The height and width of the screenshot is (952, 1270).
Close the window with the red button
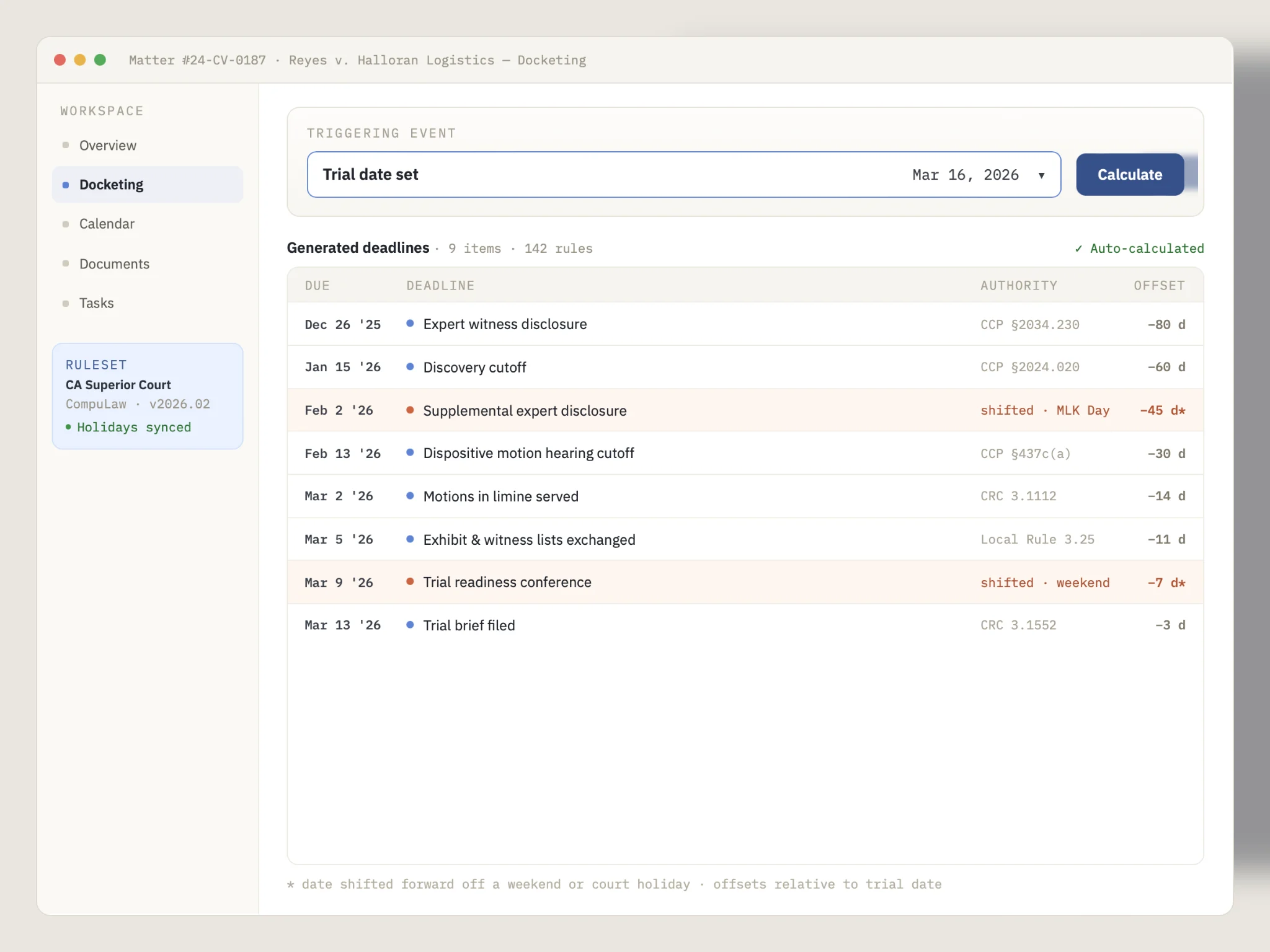[60, 59]
